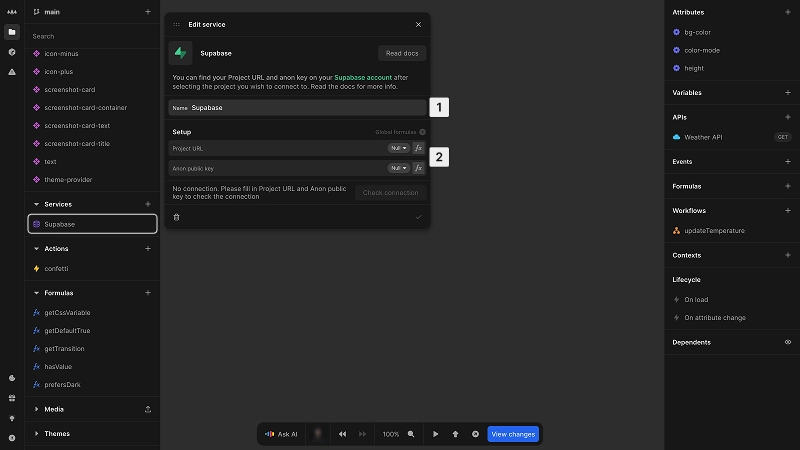Add a new service with Services plus

[x=147, y=204]
